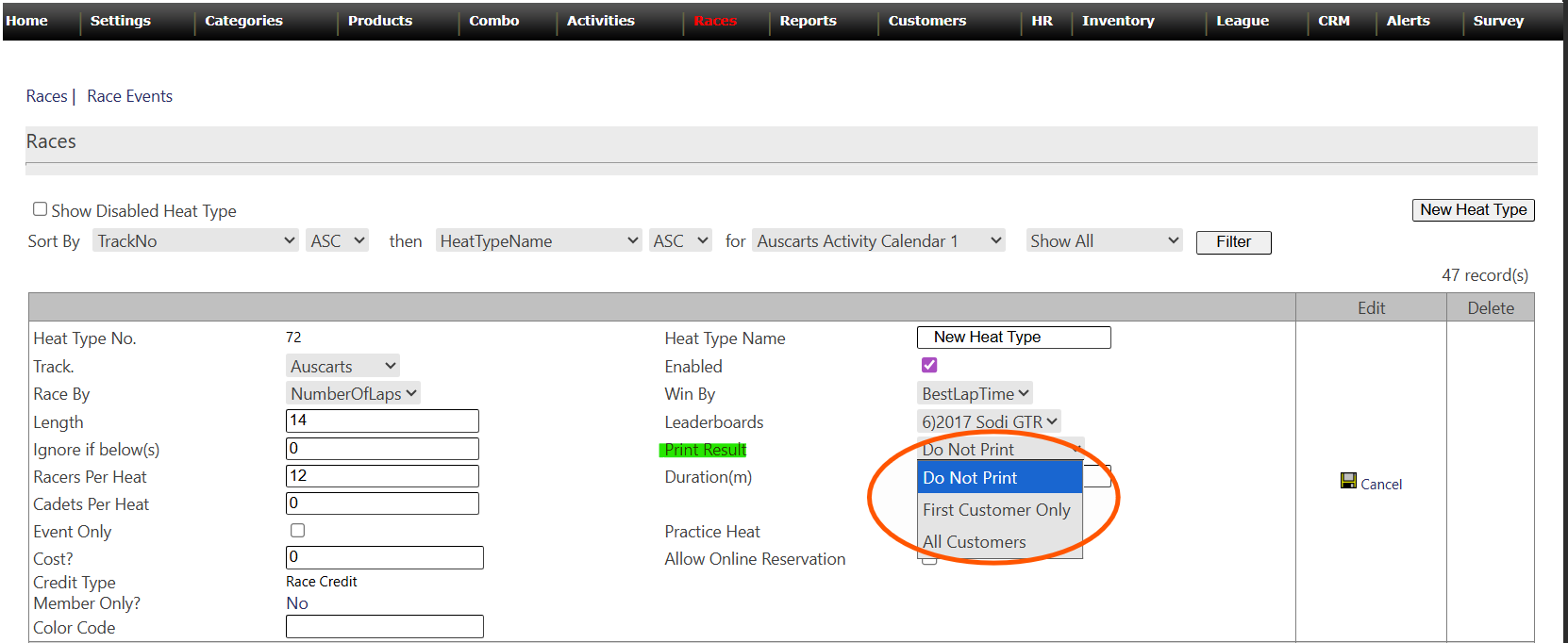Viewport: 1568px width, 643px height.
Task: Click the New Heat Type button
Action: [1473, 210]
